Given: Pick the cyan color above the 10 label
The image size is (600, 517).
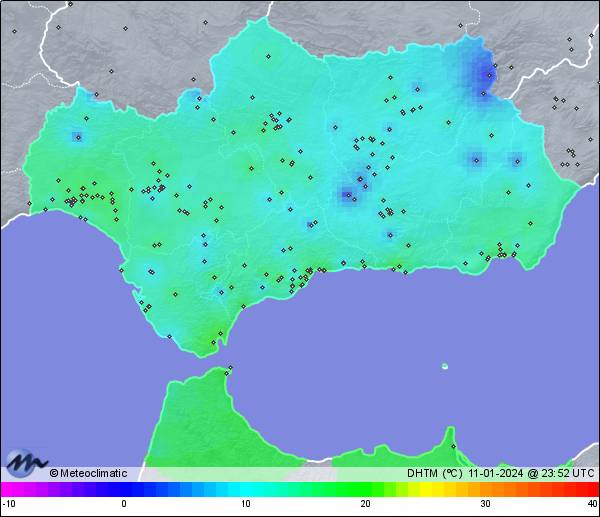Looking at the screenshot, I should (246, 489).
